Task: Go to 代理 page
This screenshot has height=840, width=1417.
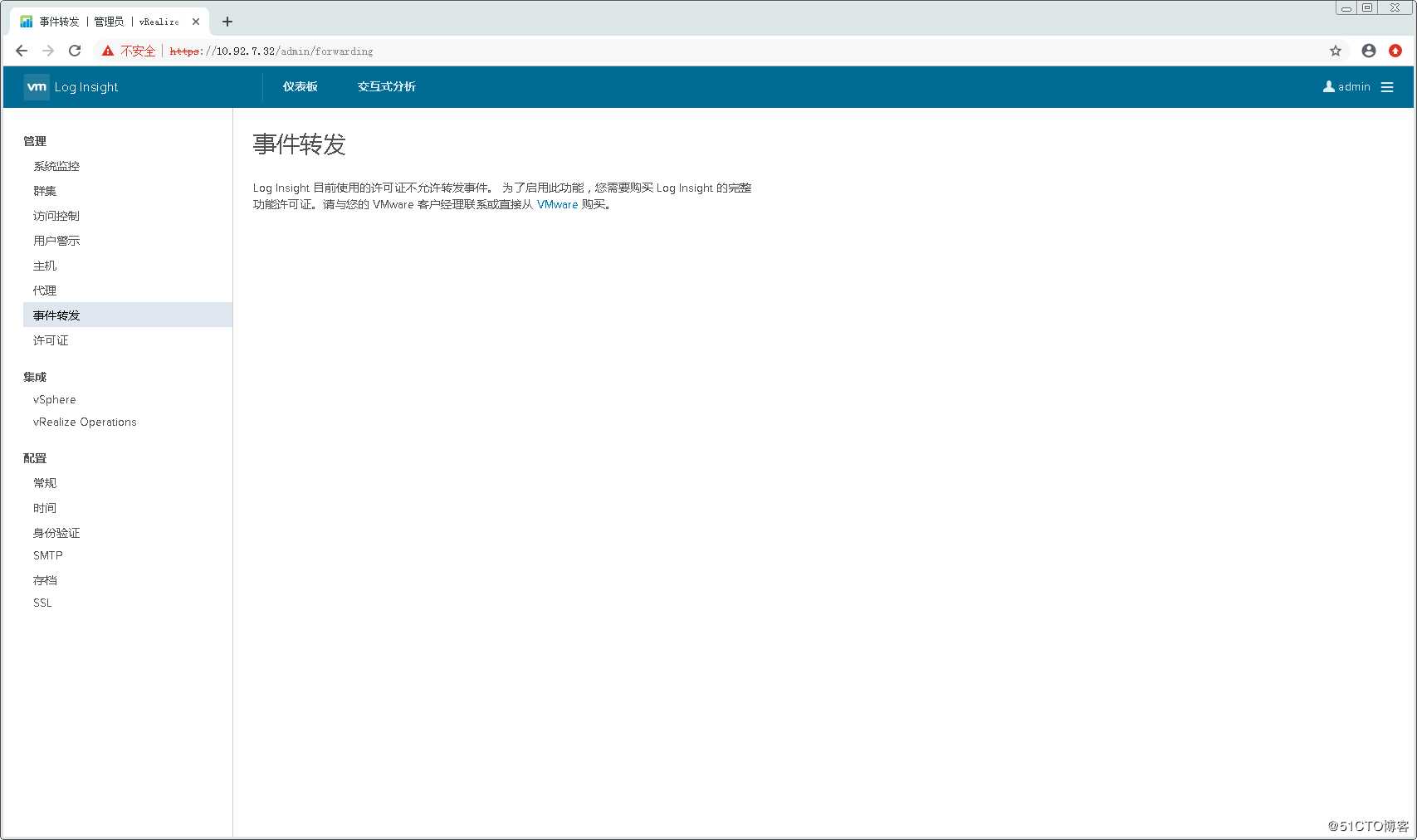Action: click(x=45, y=291)
